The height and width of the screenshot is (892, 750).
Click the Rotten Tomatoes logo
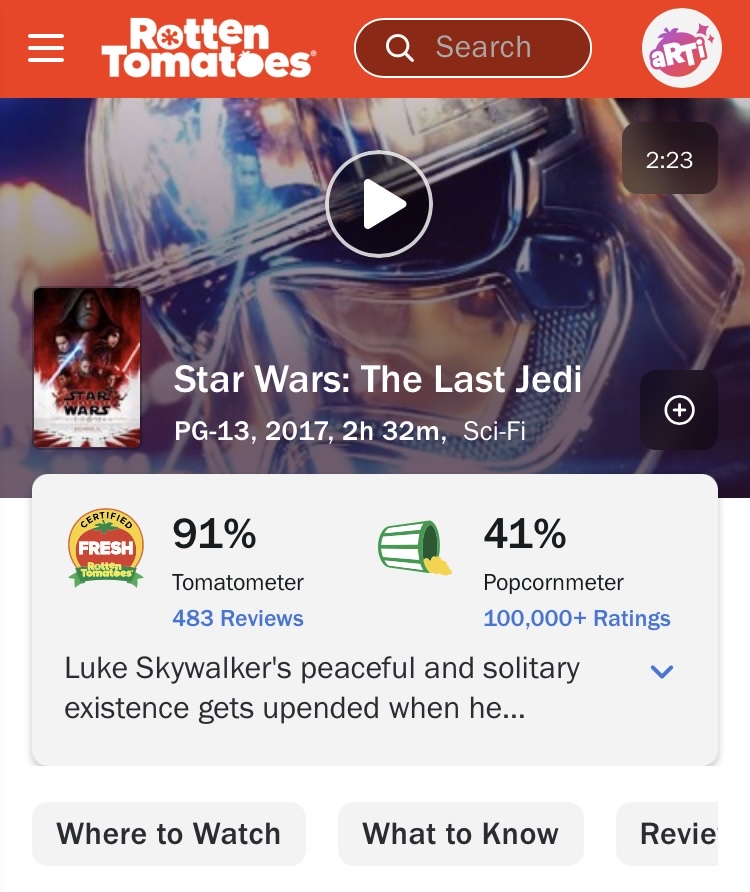208,48
